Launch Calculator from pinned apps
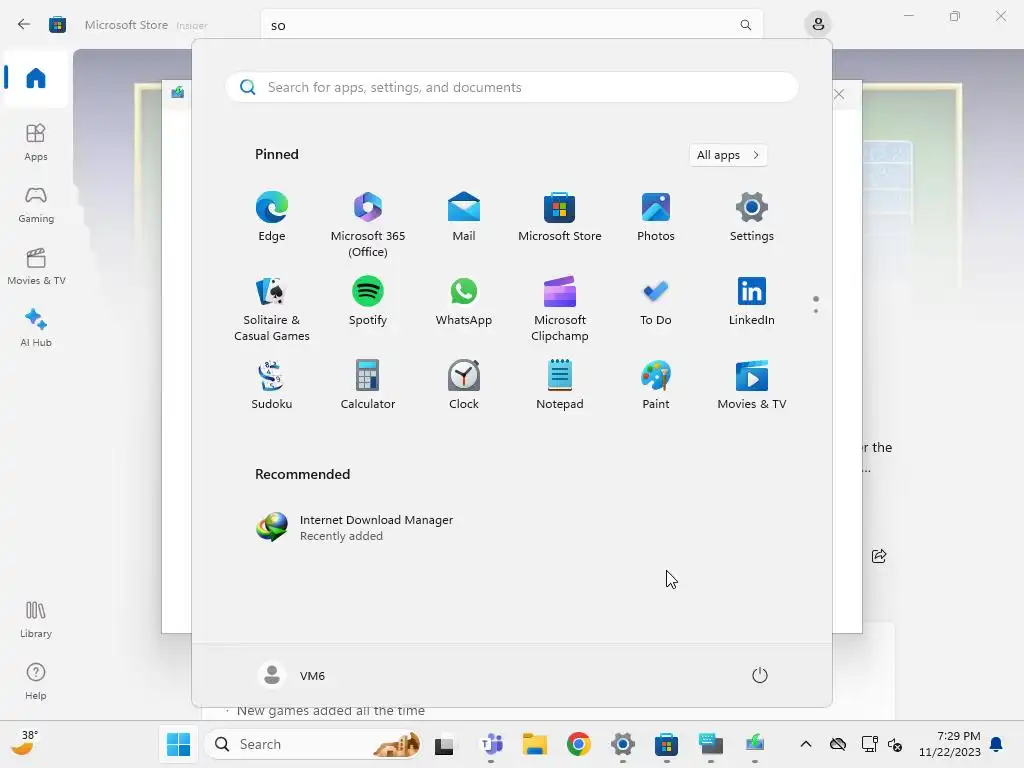This screenshot has width=1024, height=768. [368, 385]
